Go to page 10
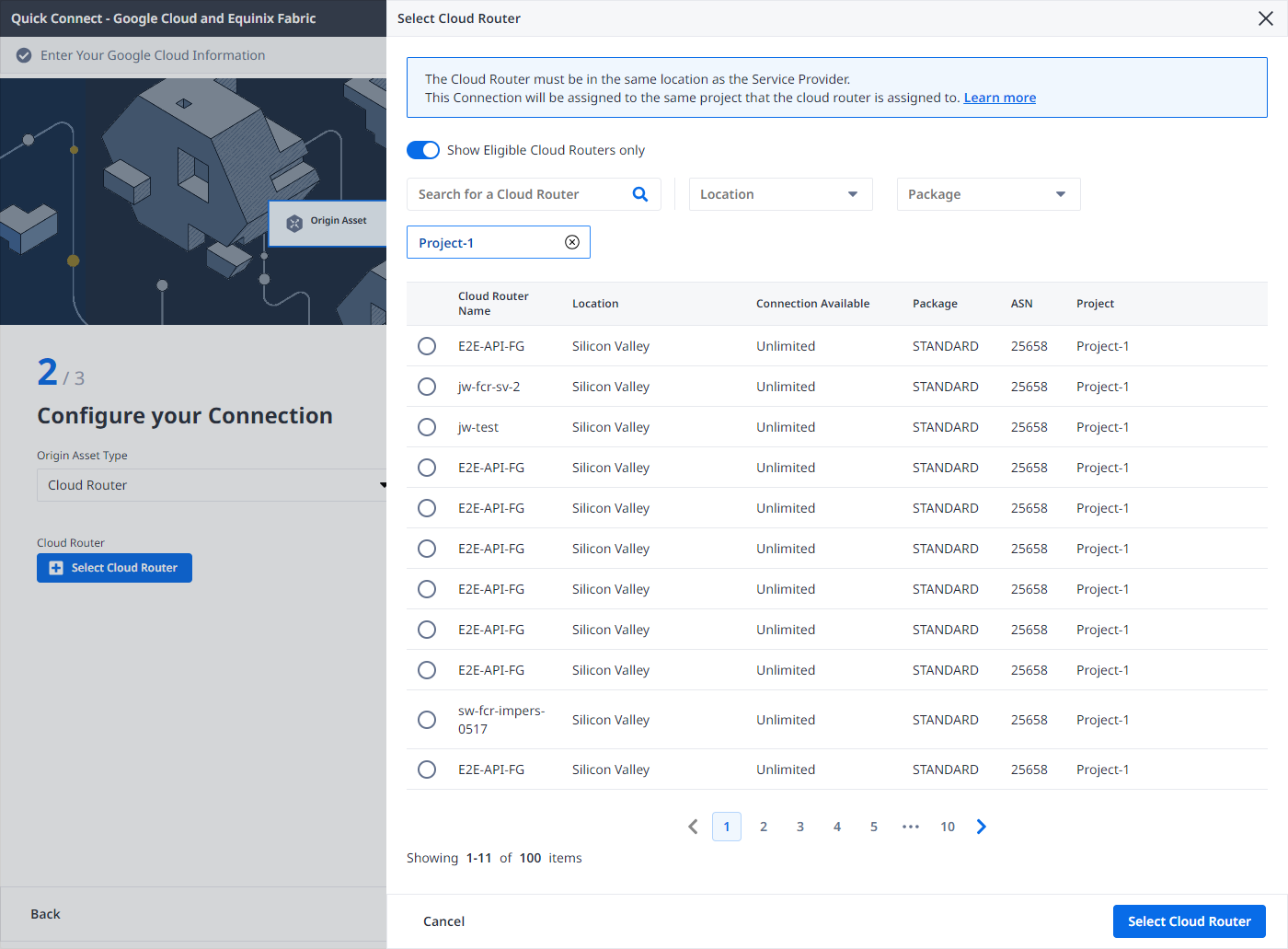The image size is (1288, 949). click(x=948, y=827)
